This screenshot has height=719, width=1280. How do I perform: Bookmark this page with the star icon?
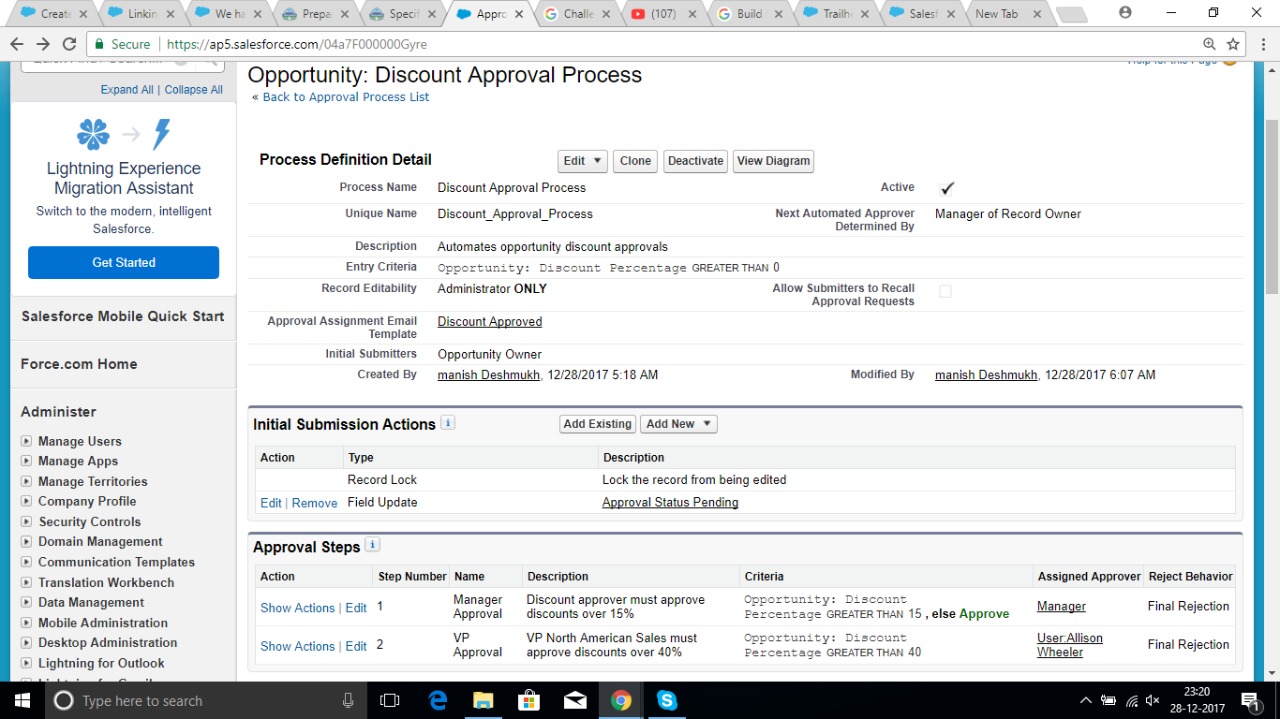[x=1233, y=44]
